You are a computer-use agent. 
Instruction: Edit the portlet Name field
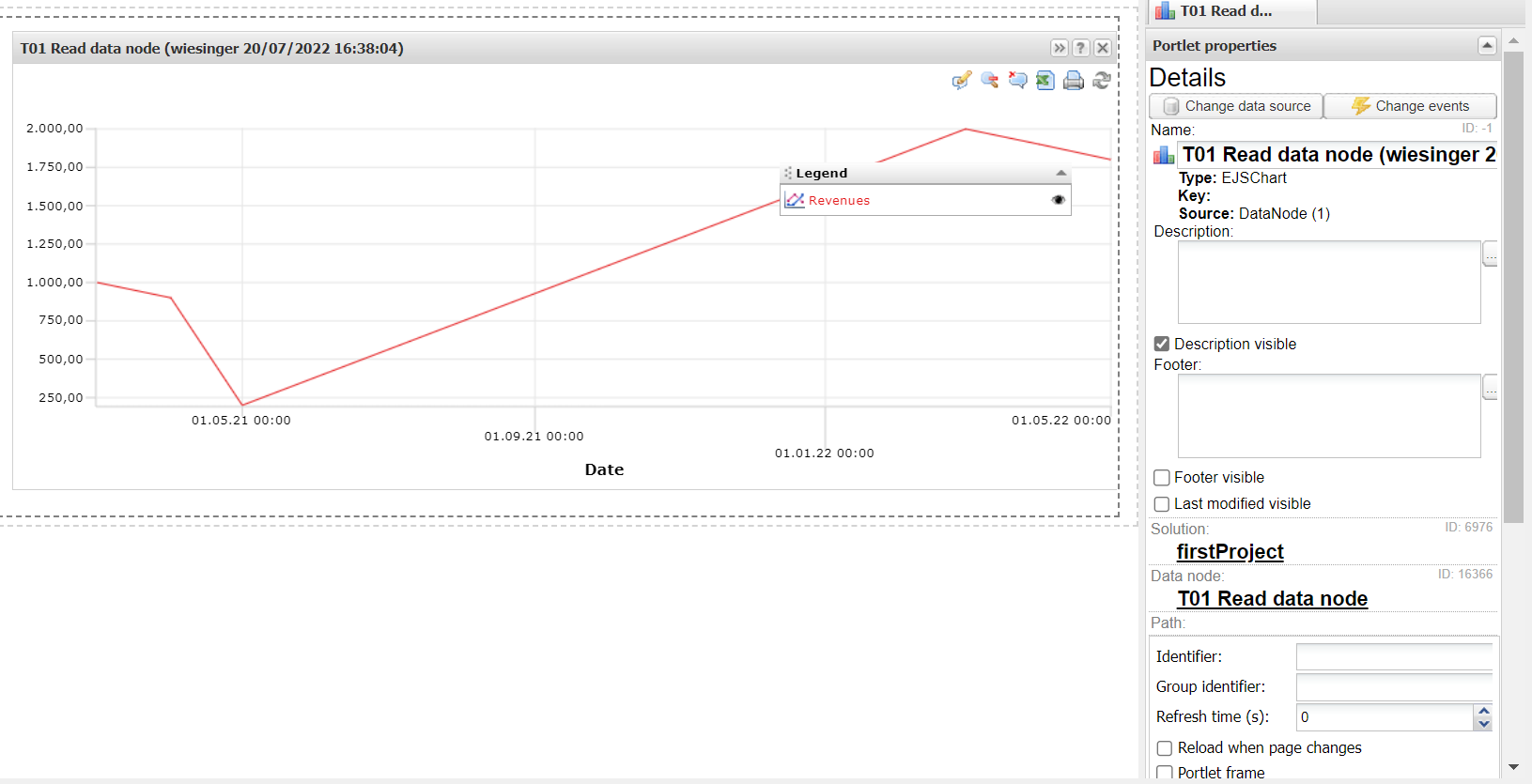[1339, 155]
